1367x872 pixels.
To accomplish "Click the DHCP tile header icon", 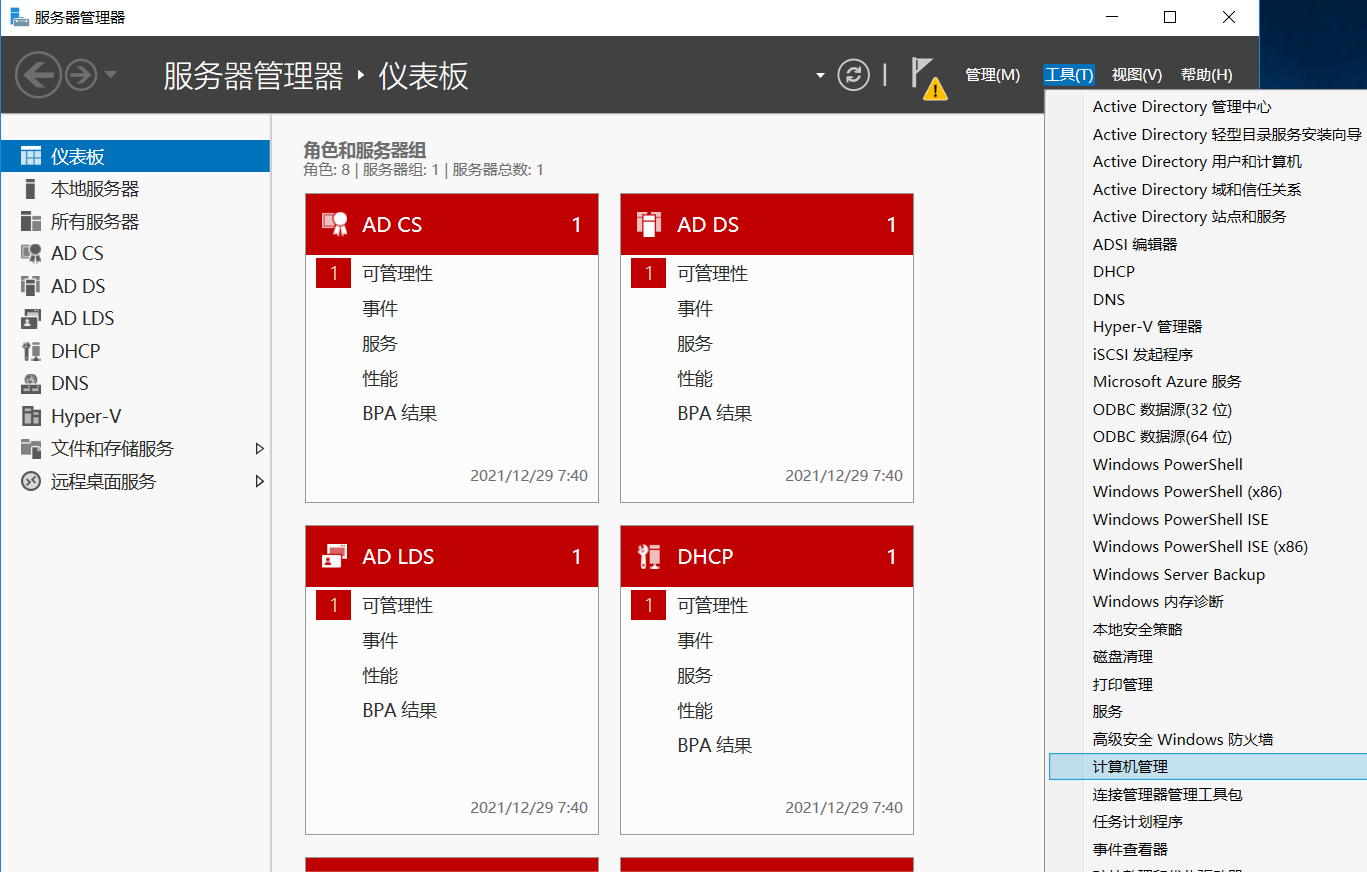I will click(649, 556).
